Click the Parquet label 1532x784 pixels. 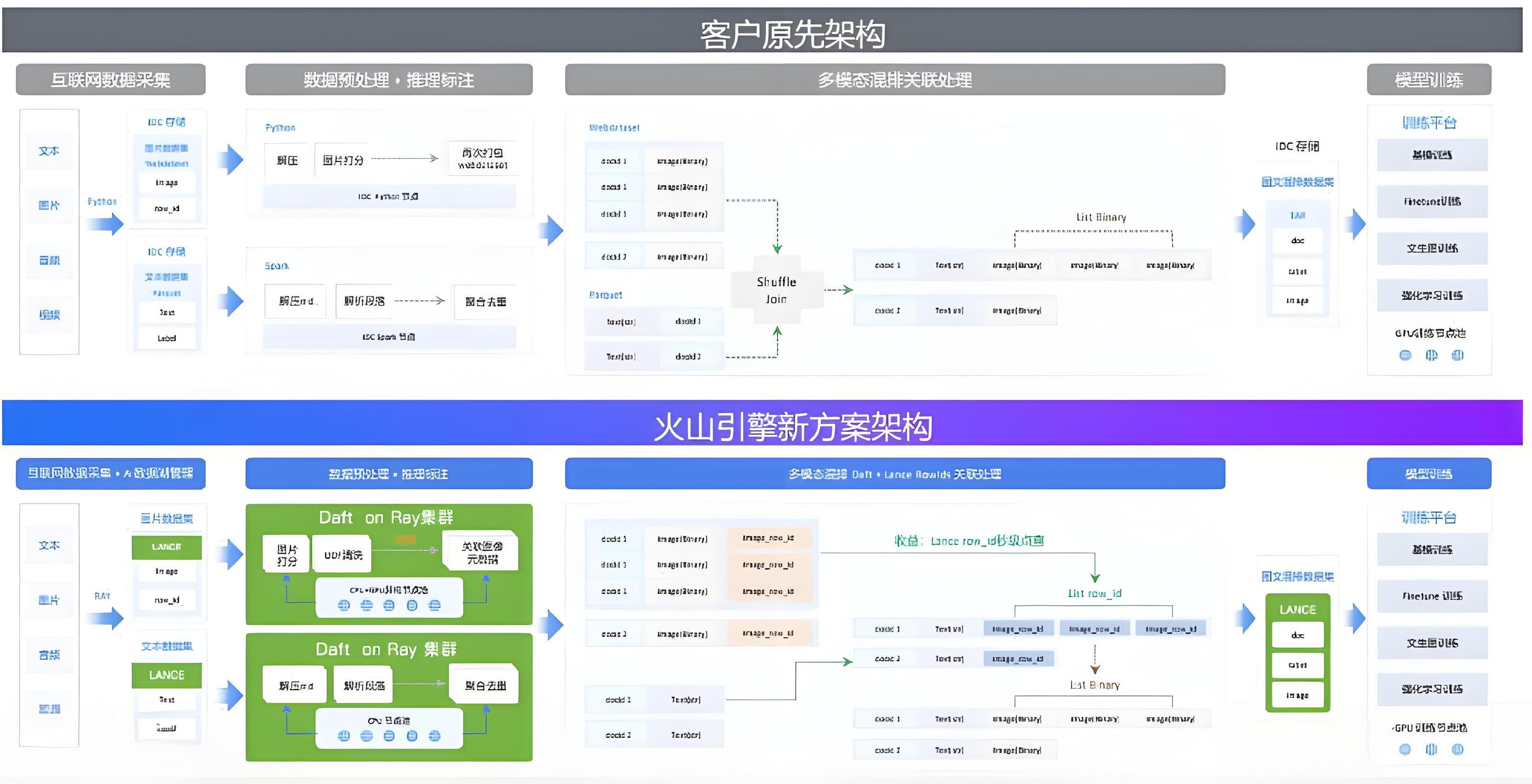pos(606,295)
